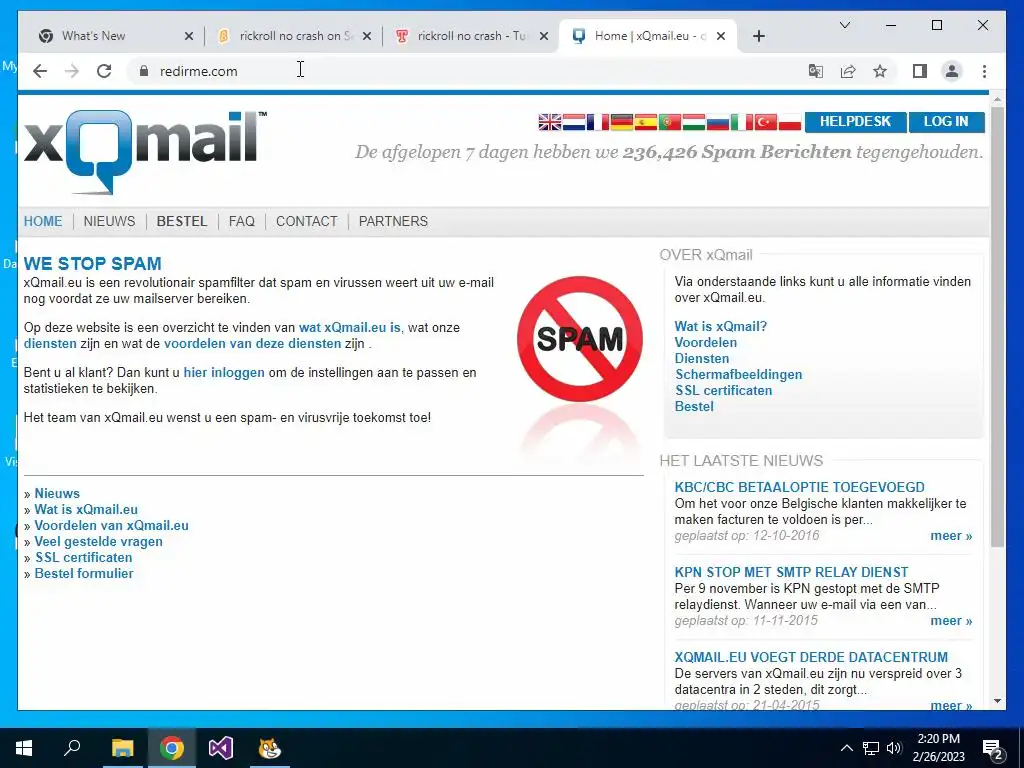Click the LOG IN button

tap(946, 121)
